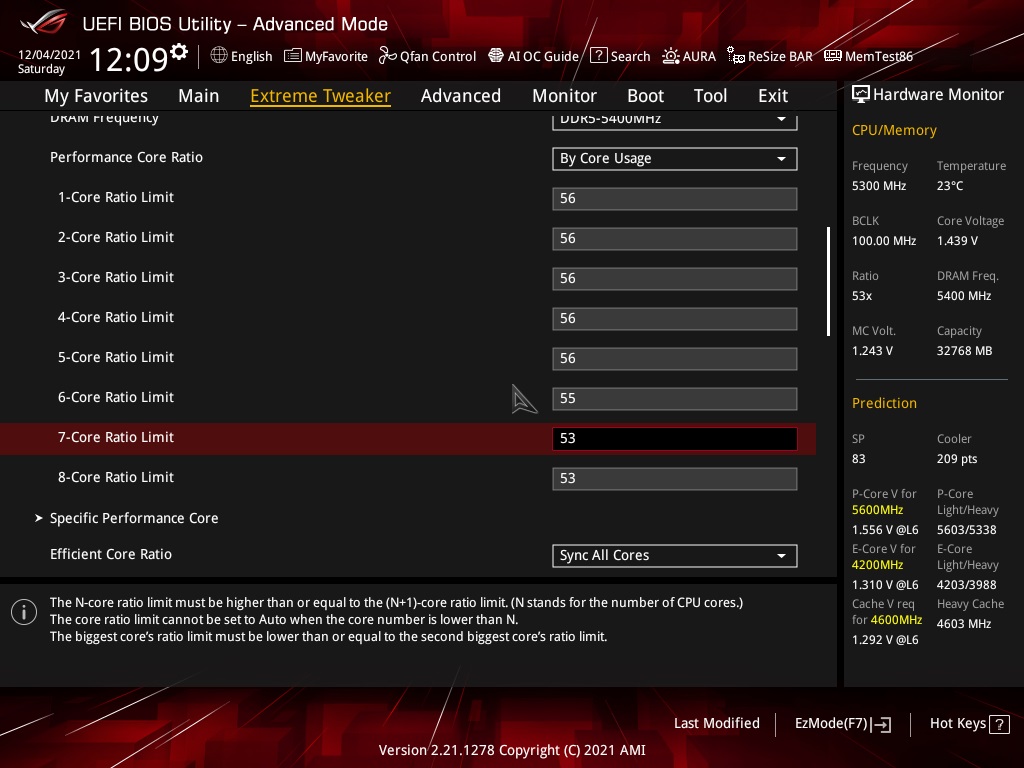Click the Prediction section heading
1024x768 pixels.
coord(884,403)
